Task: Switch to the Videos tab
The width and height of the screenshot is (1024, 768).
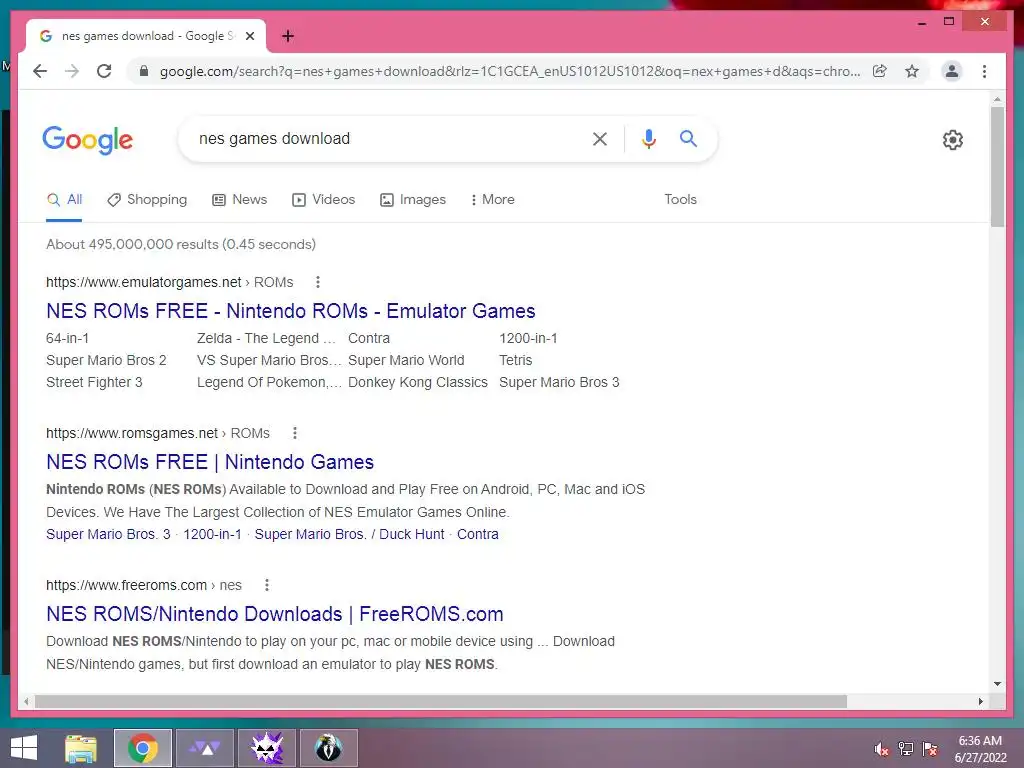Action: coord(323,199)
